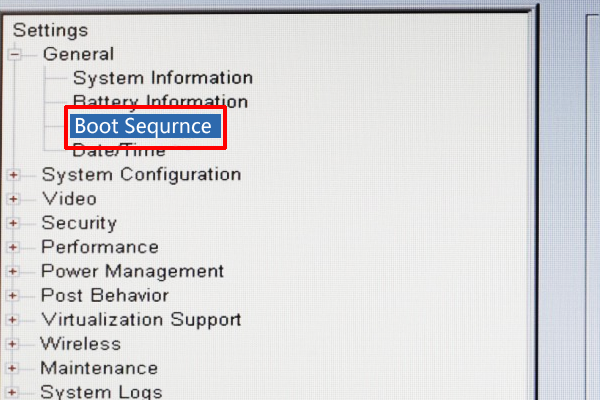Expand the Virtualization Support node
This screenshot has width=600, height=400.
coord(14,320)
